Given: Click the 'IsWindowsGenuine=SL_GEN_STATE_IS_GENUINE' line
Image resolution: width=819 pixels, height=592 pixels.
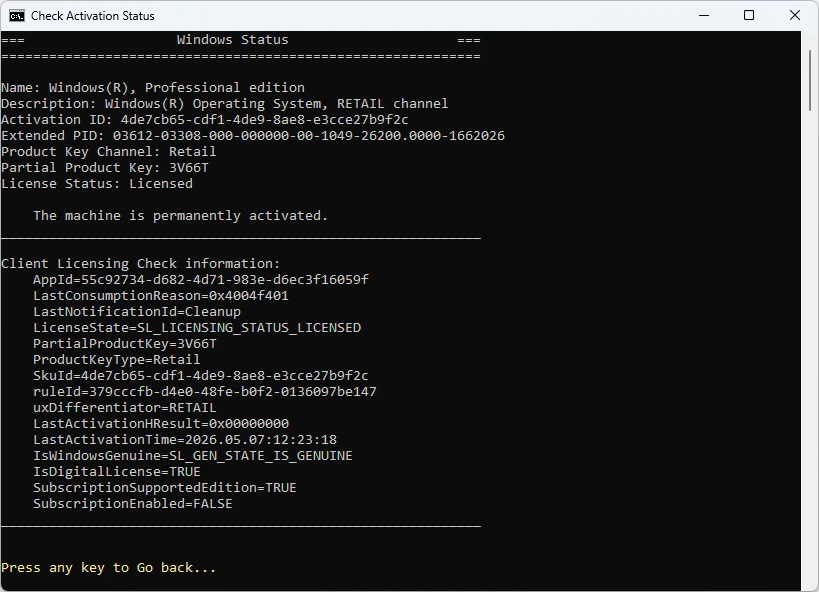Looking at the screenshot, I should (193, 456).
